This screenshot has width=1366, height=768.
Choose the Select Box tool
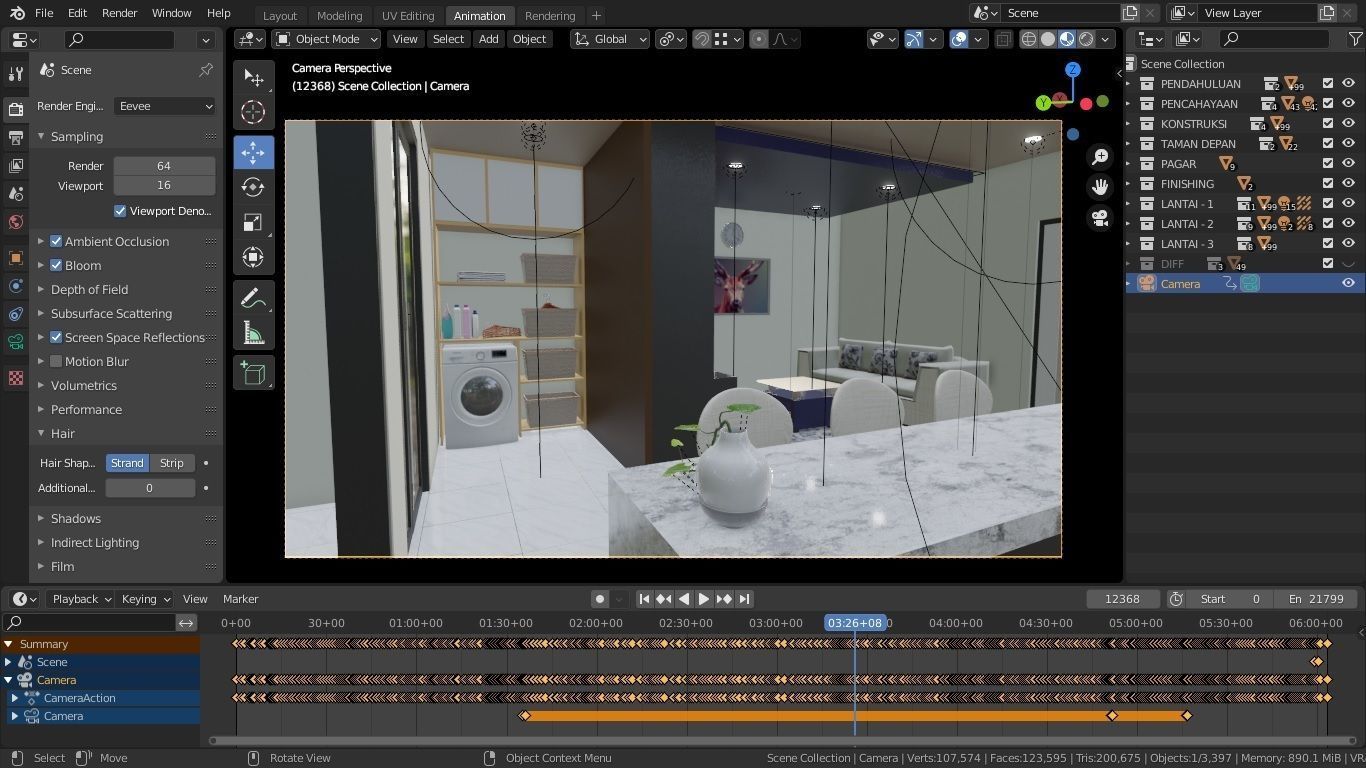click(x=253, y=78)
